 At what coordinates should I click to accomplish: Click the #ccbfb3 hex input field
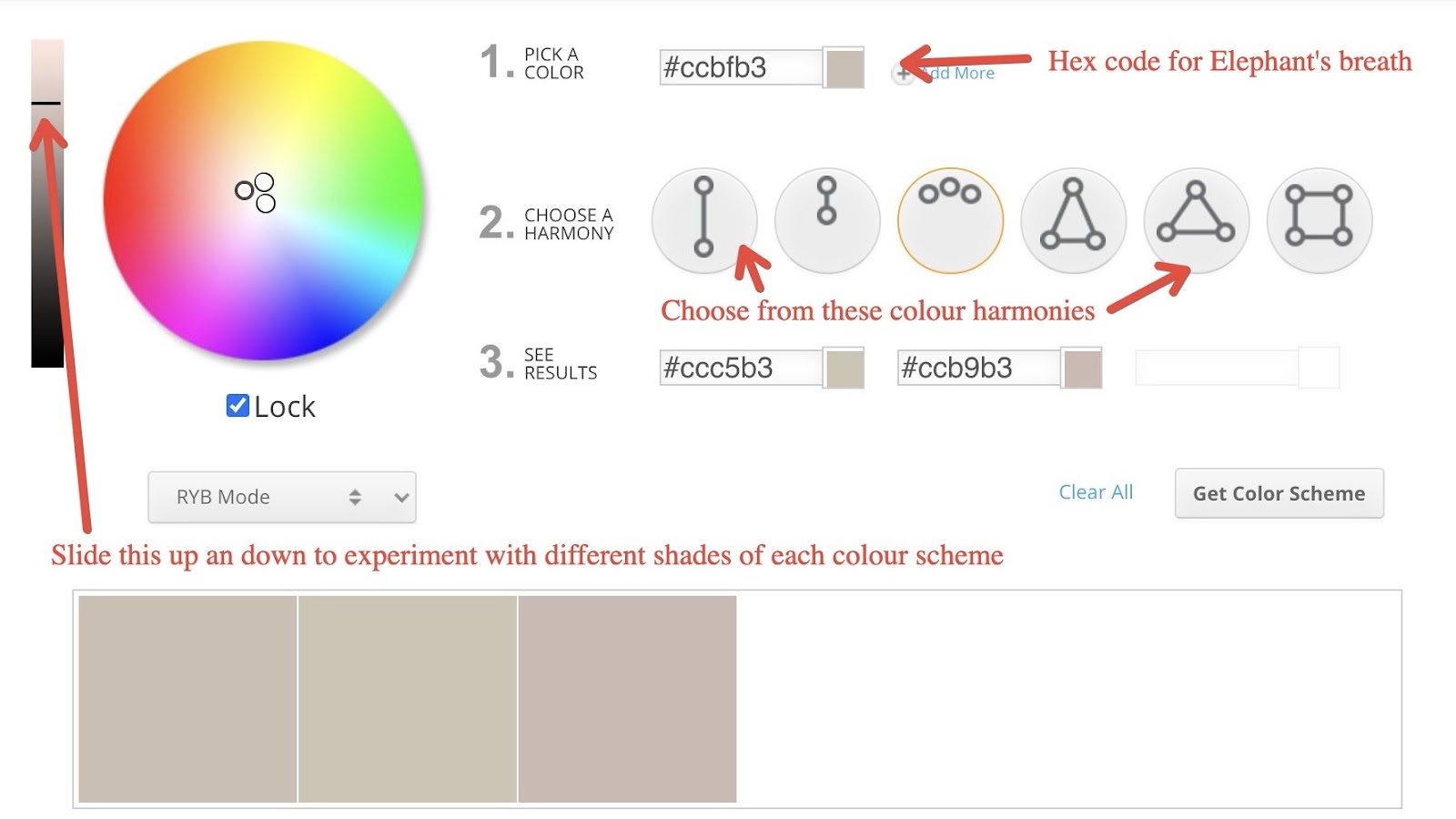[x=742, y=67]
